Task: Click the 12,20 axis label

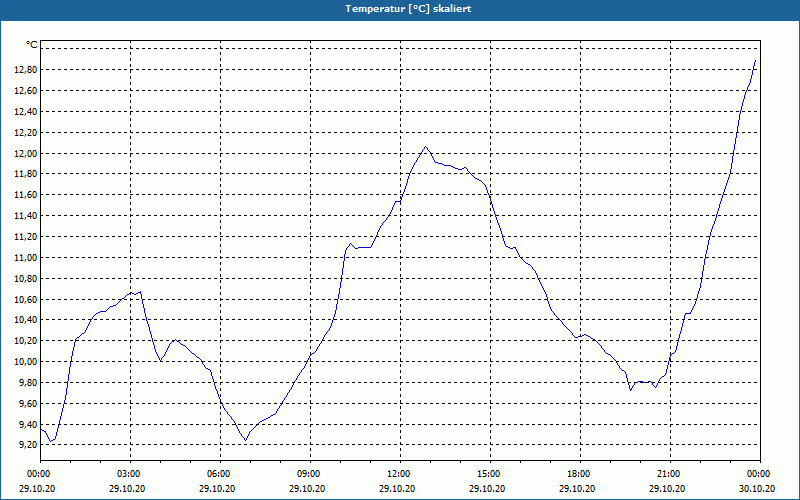Action: point(27,133)
